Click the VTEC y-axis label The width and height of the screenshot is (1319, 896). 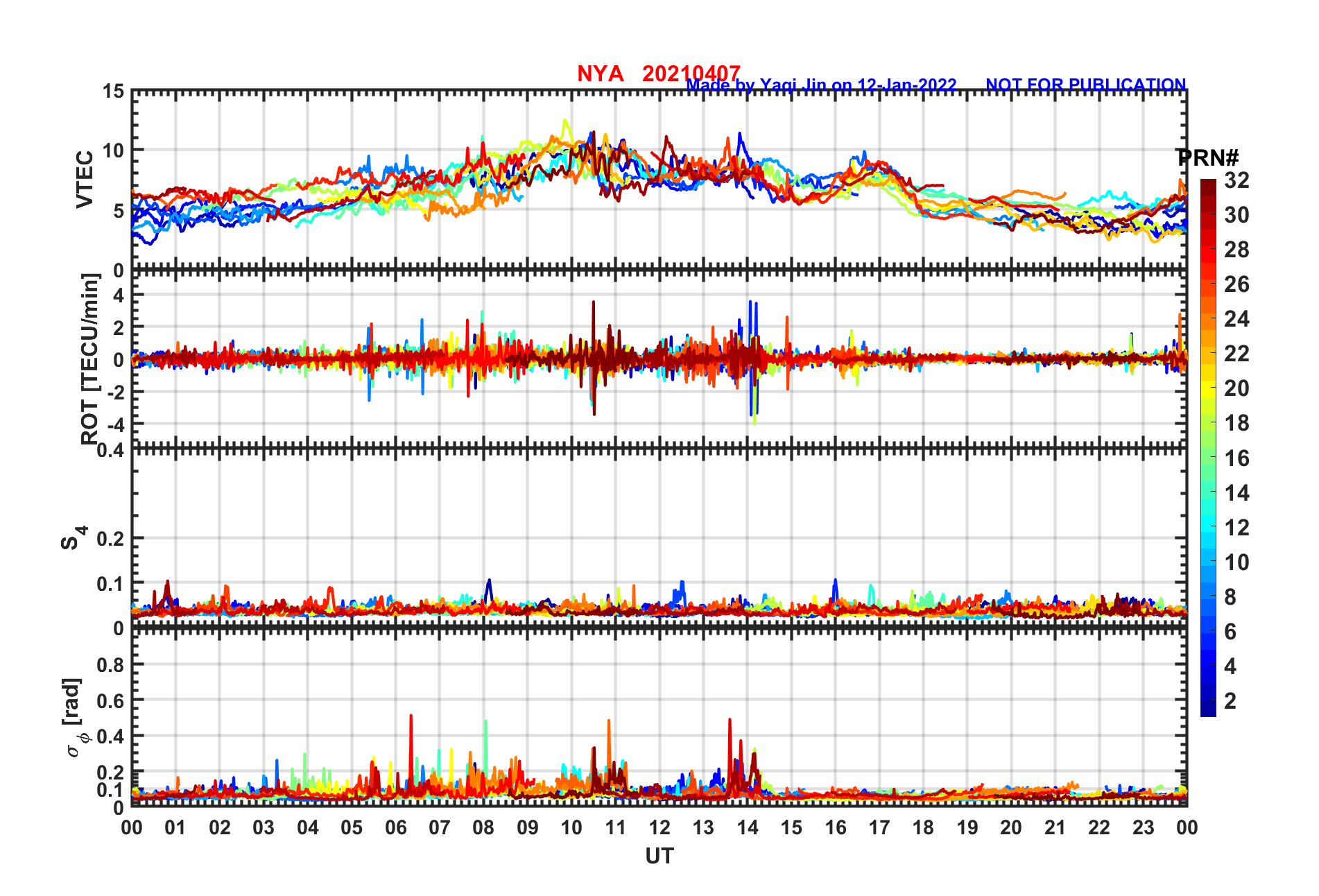coord(85,180)
